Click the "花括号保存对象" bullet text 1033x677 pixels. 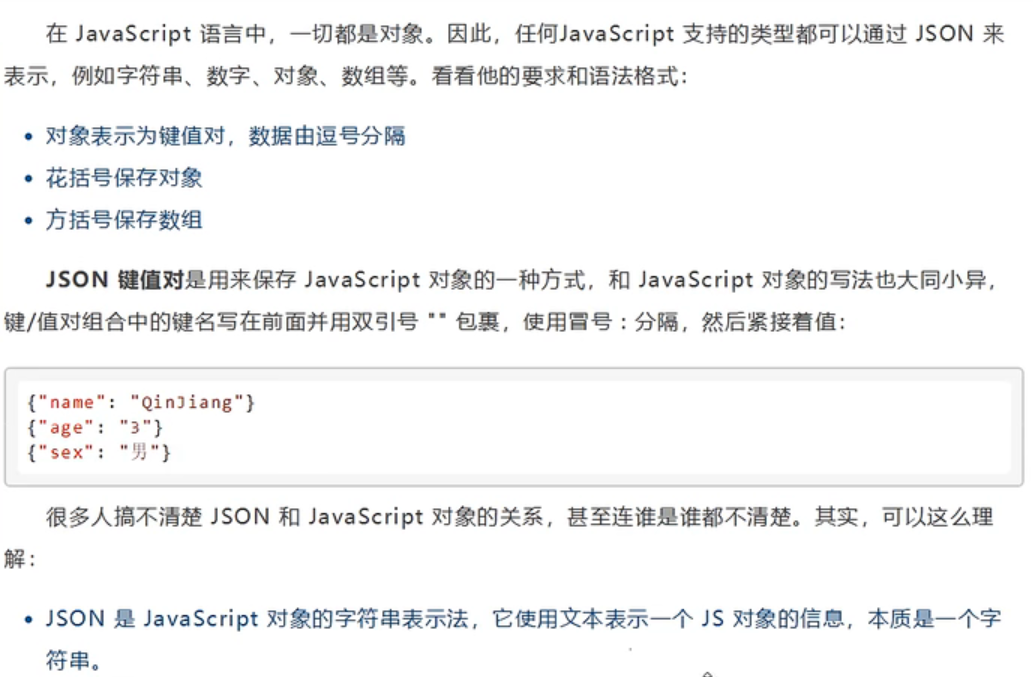coord(124,178)
